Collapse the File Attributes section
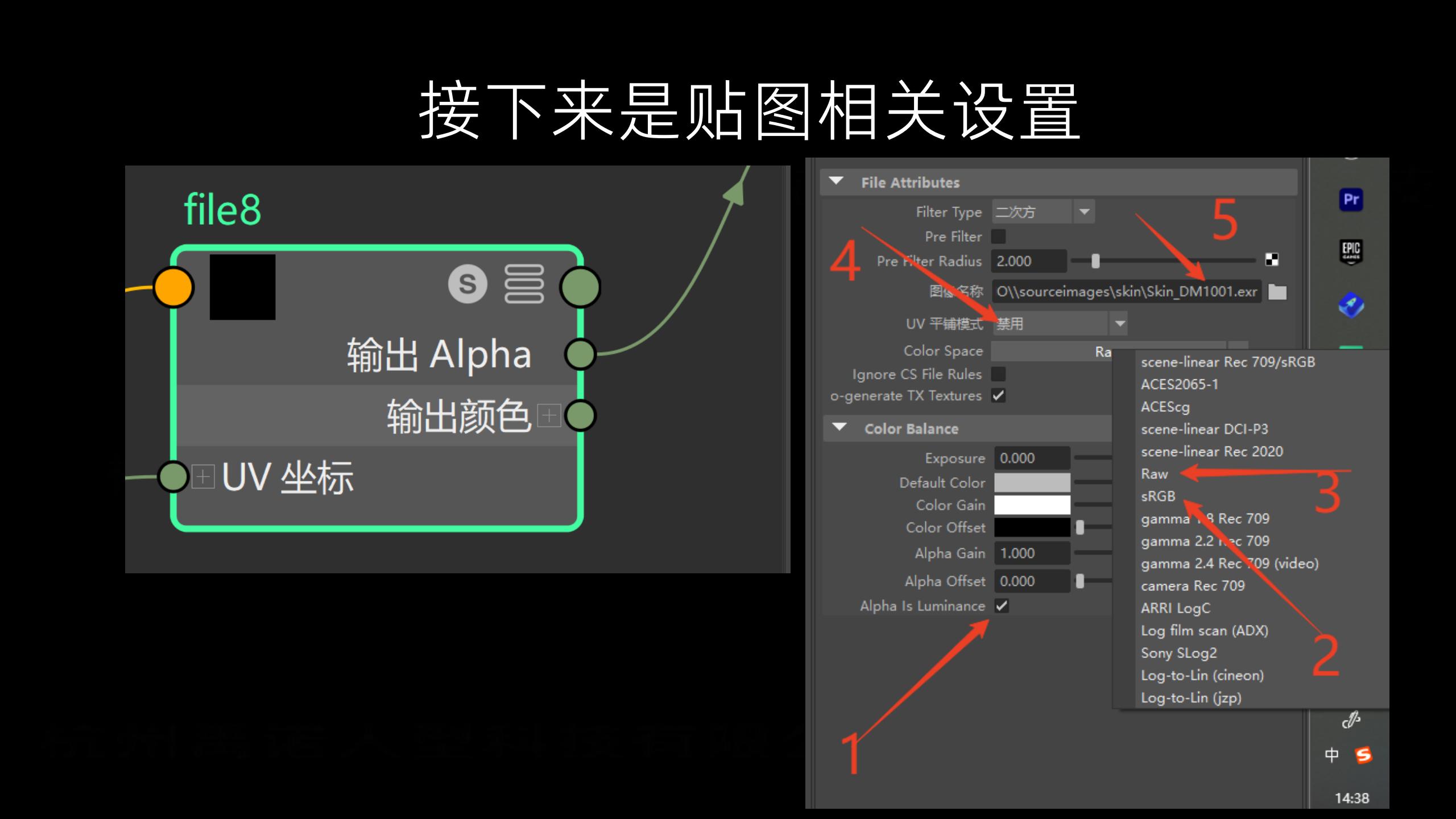The height and width of the screenshot is (819, 1456). pos(836,181)
